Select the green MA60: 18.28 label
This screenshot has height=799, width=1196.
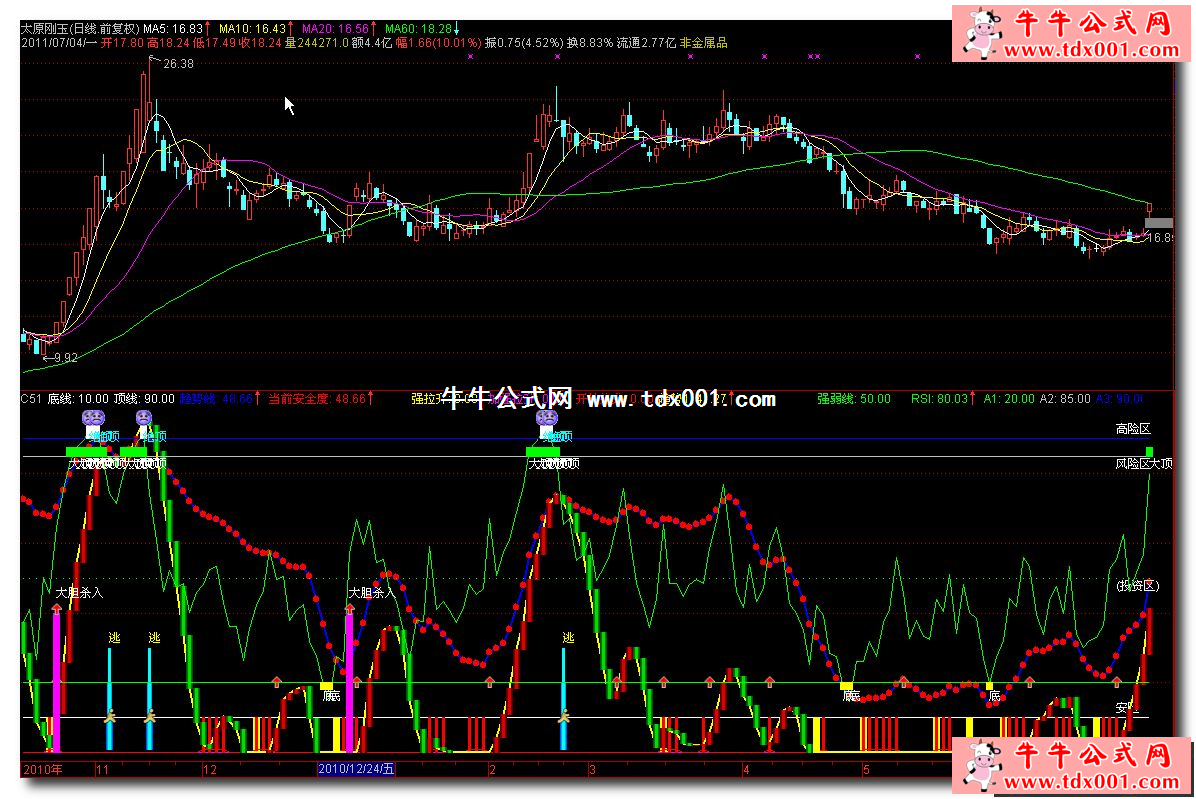tap(418, 29)
